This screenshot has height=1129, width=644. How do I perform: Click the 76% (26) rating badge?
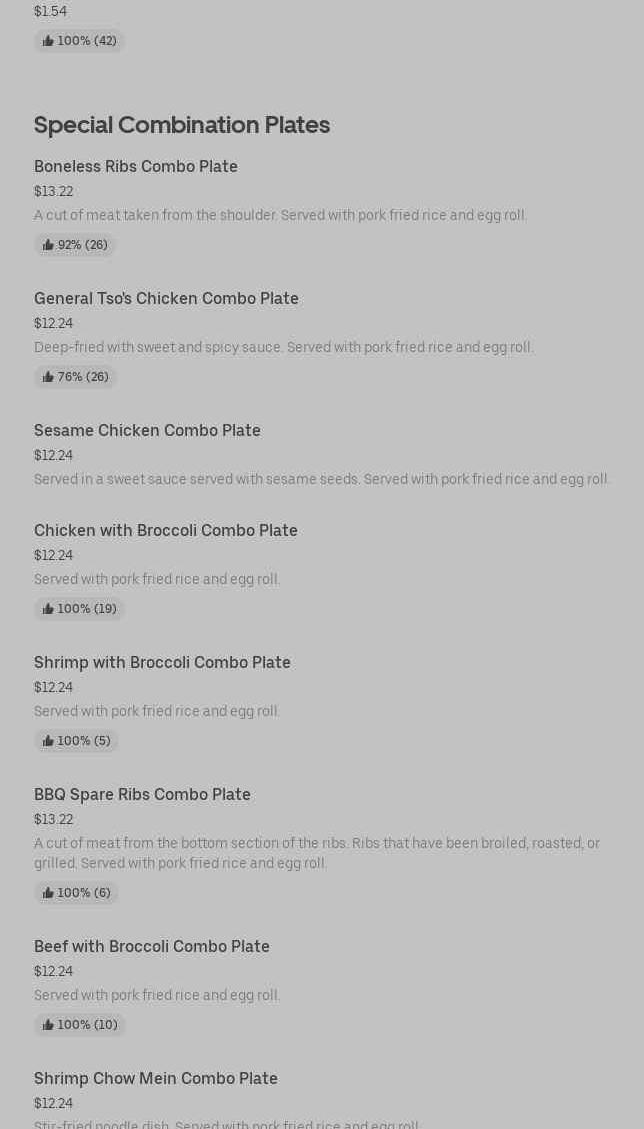(x=76, y=377)
